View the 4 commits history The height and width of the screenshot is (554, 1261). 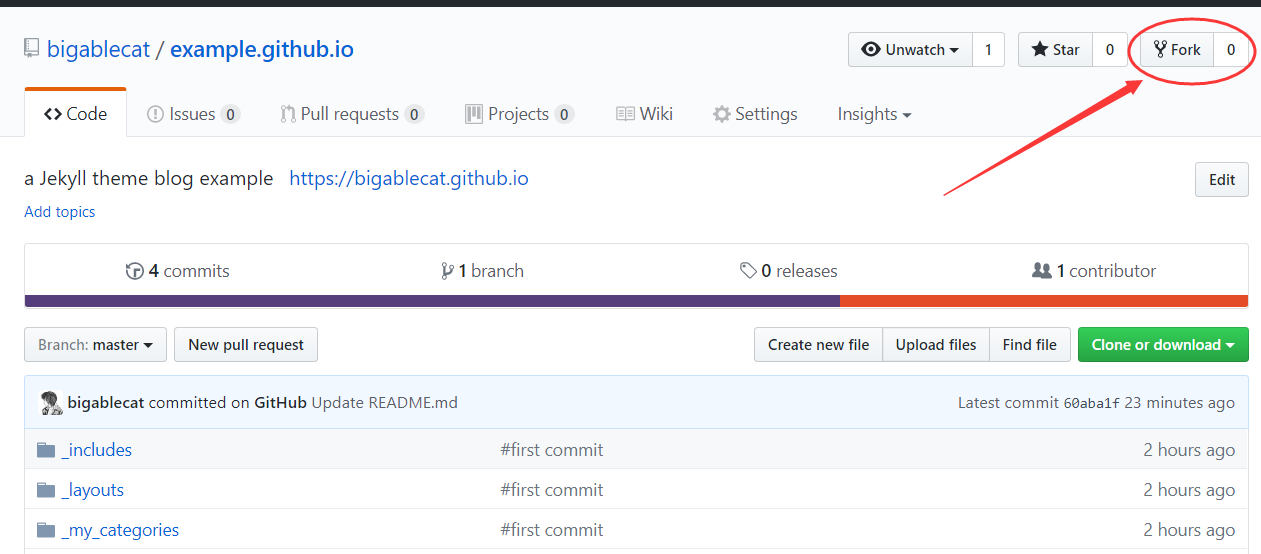pos(177,271)
